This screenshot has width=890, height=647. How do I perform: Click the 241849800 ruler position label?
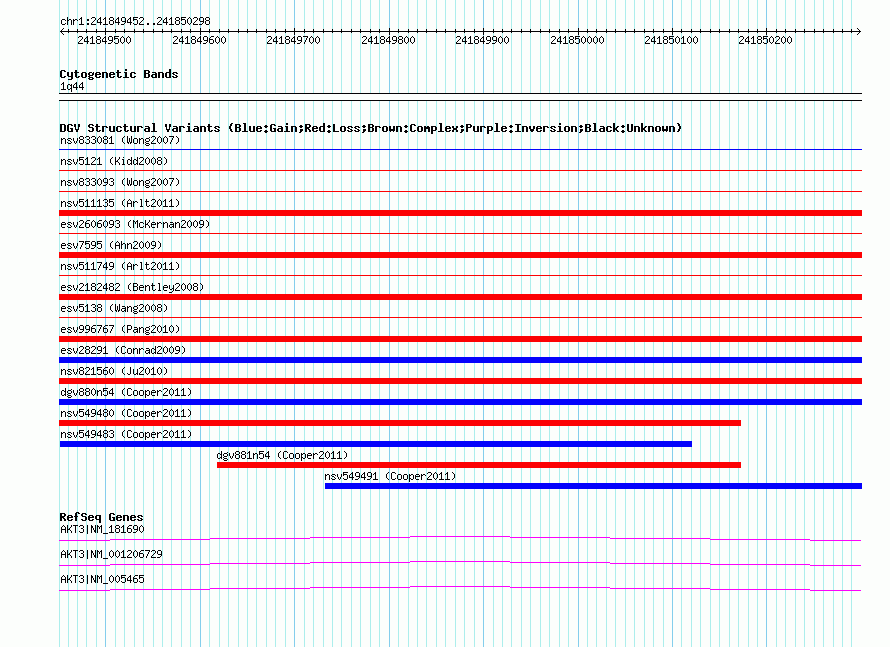[x=388, y=40]
